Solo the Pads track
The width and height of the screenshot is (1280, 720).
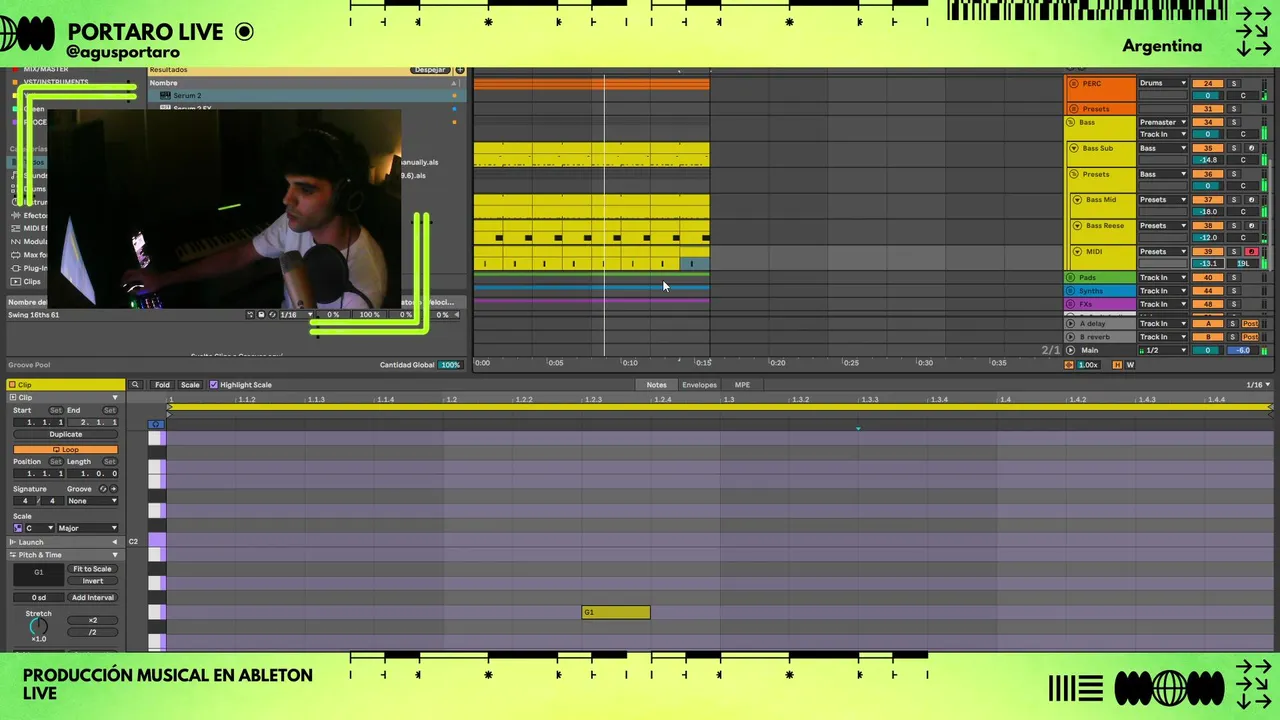[x=1234, y=278]
